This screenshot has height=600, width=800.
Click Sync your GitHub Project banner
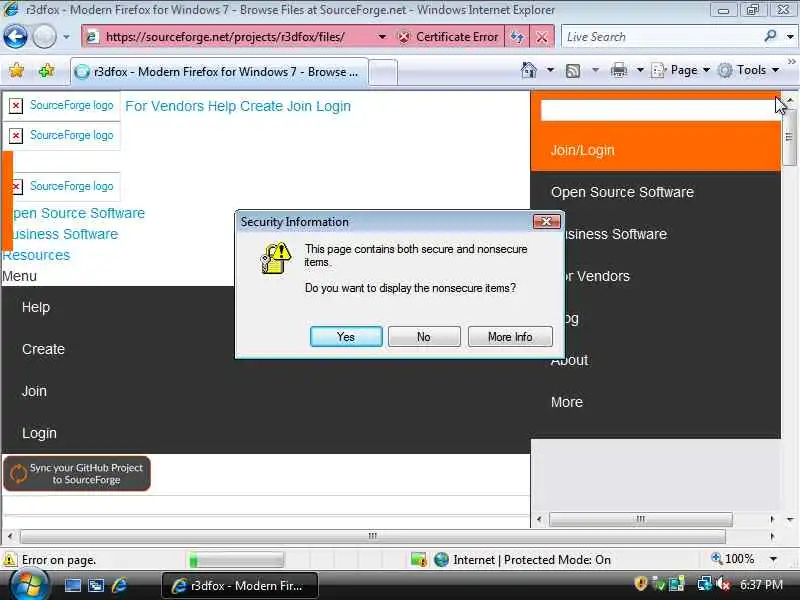[77, 473]
